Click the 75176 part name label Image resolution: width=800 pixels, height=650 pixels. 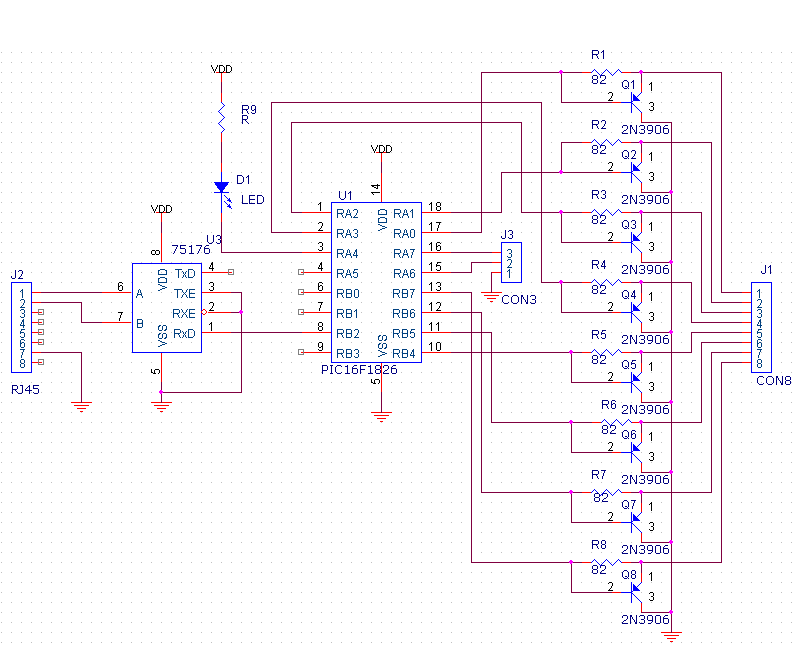click(191, 249)
